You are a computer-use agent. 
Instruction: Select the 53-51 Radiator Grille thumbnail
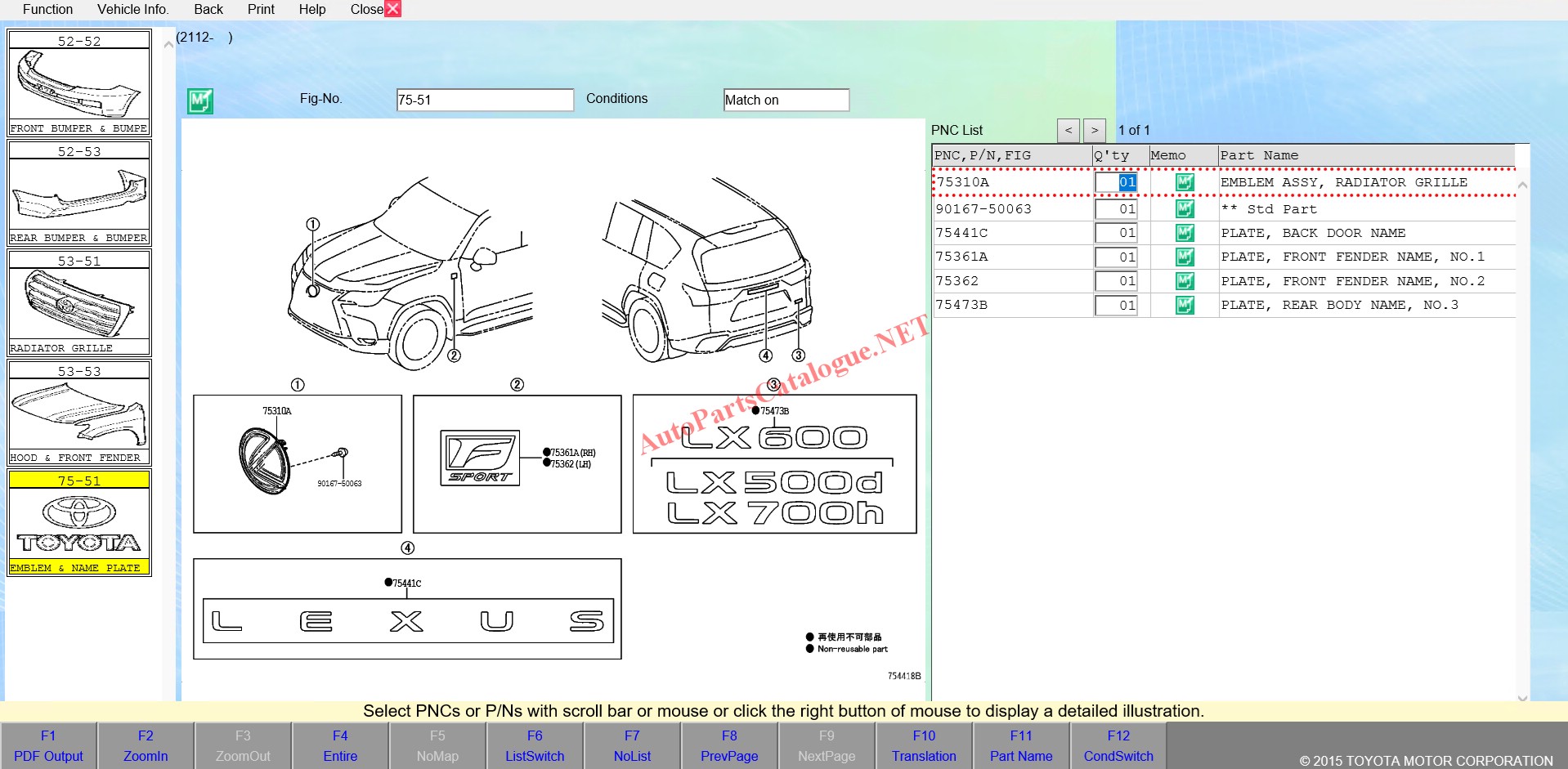coord(79,302)
